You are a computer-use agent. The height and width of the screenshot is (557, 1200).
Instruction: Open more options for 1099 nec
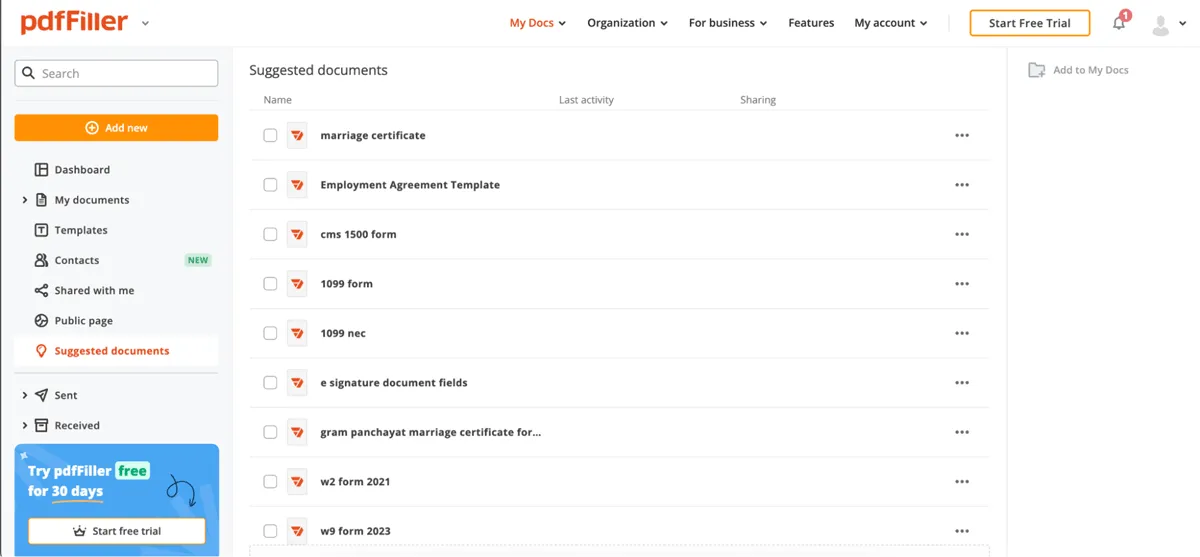tap(962, 333)
